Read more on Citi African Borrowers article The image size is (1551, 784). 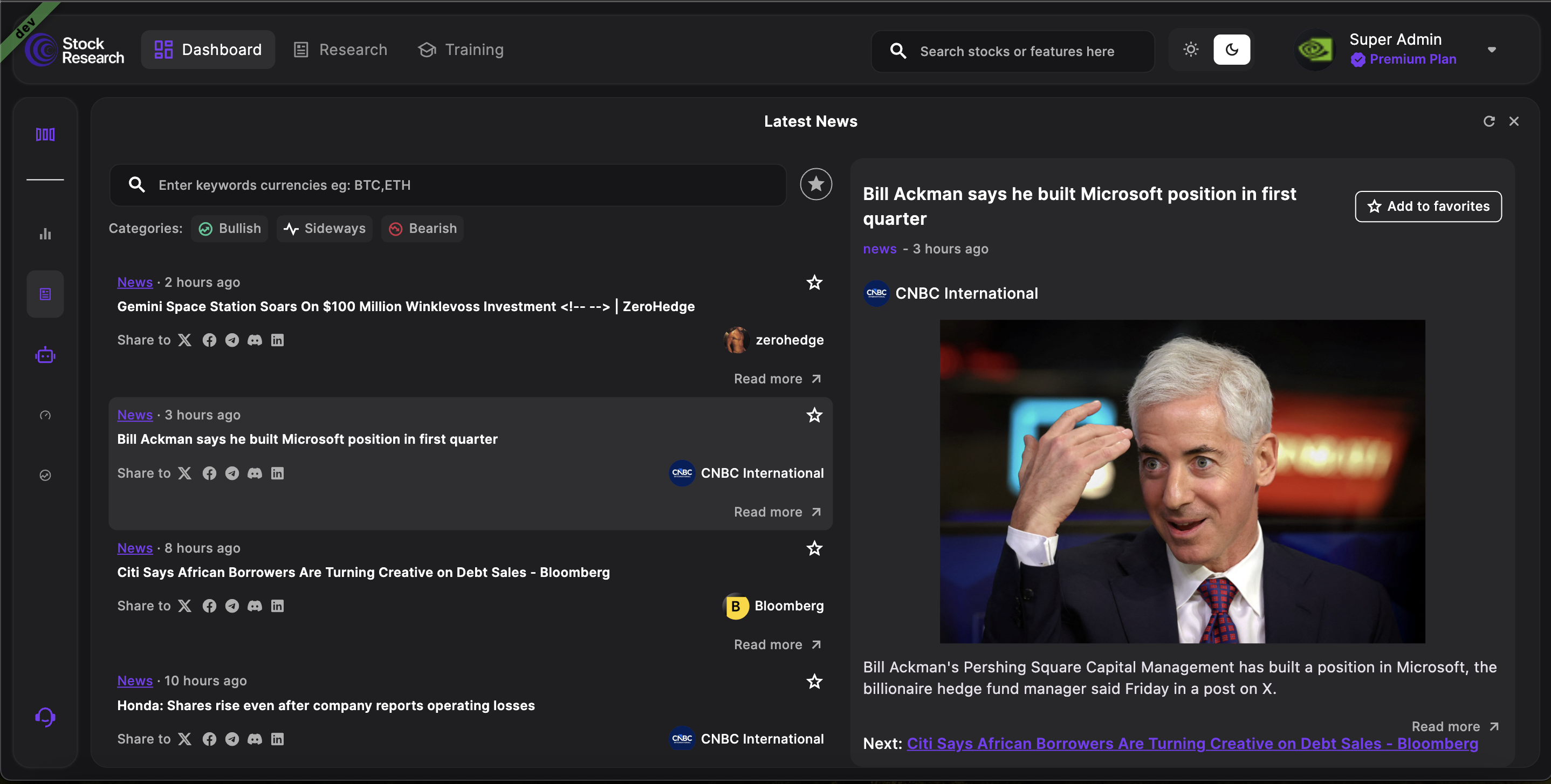[777, 644]
